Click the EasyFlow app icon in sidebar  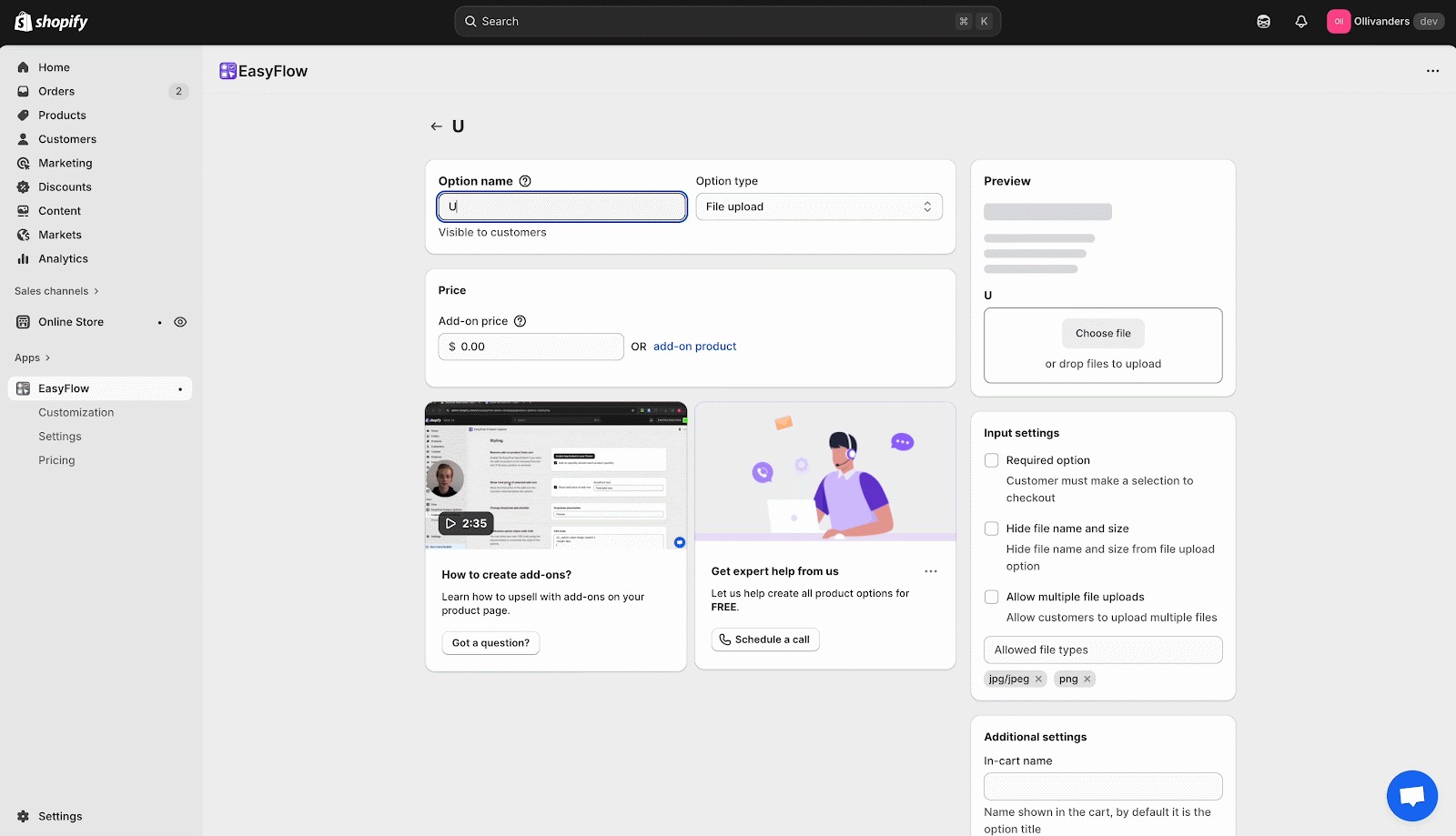coord(21,388)
